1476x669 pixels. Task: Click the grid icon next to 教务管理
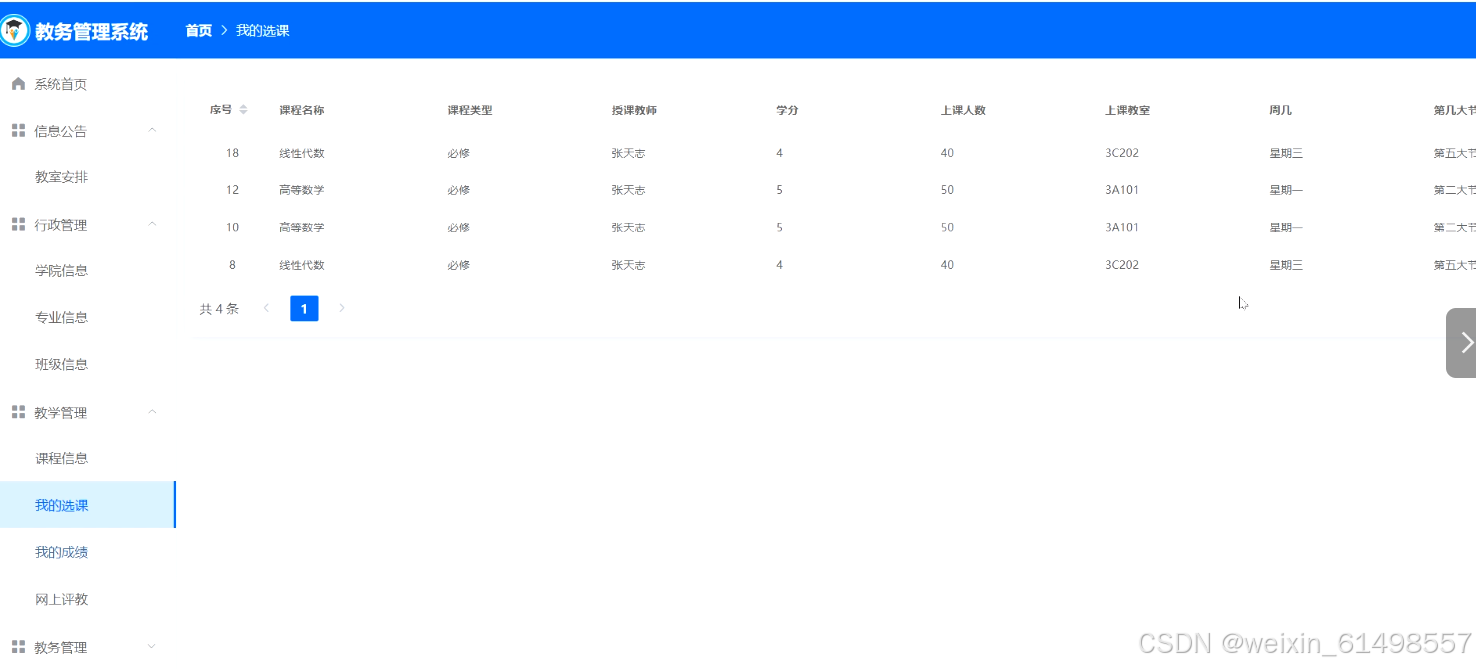point(17,646)
